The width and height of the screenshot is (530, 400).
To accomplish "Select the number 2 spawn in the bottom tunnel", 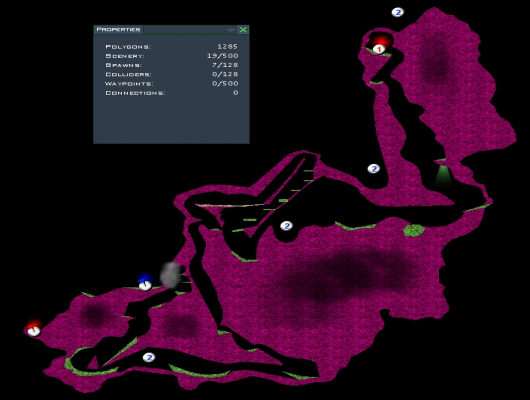I will click(x=149, y=357).
